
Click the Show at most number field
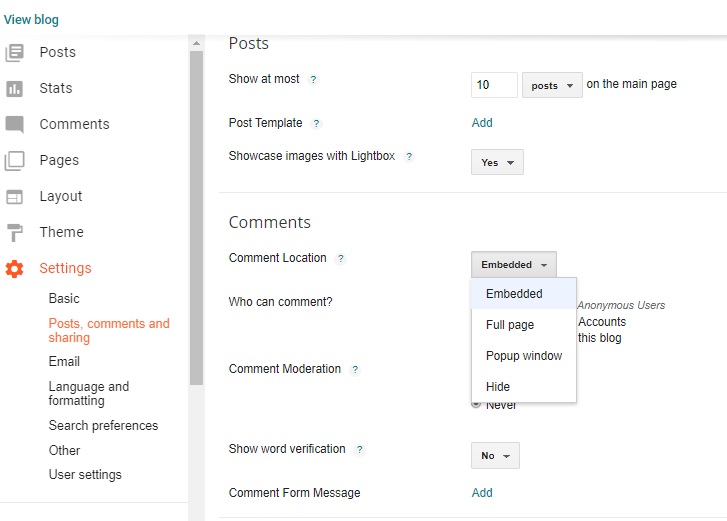click(494, 85)
